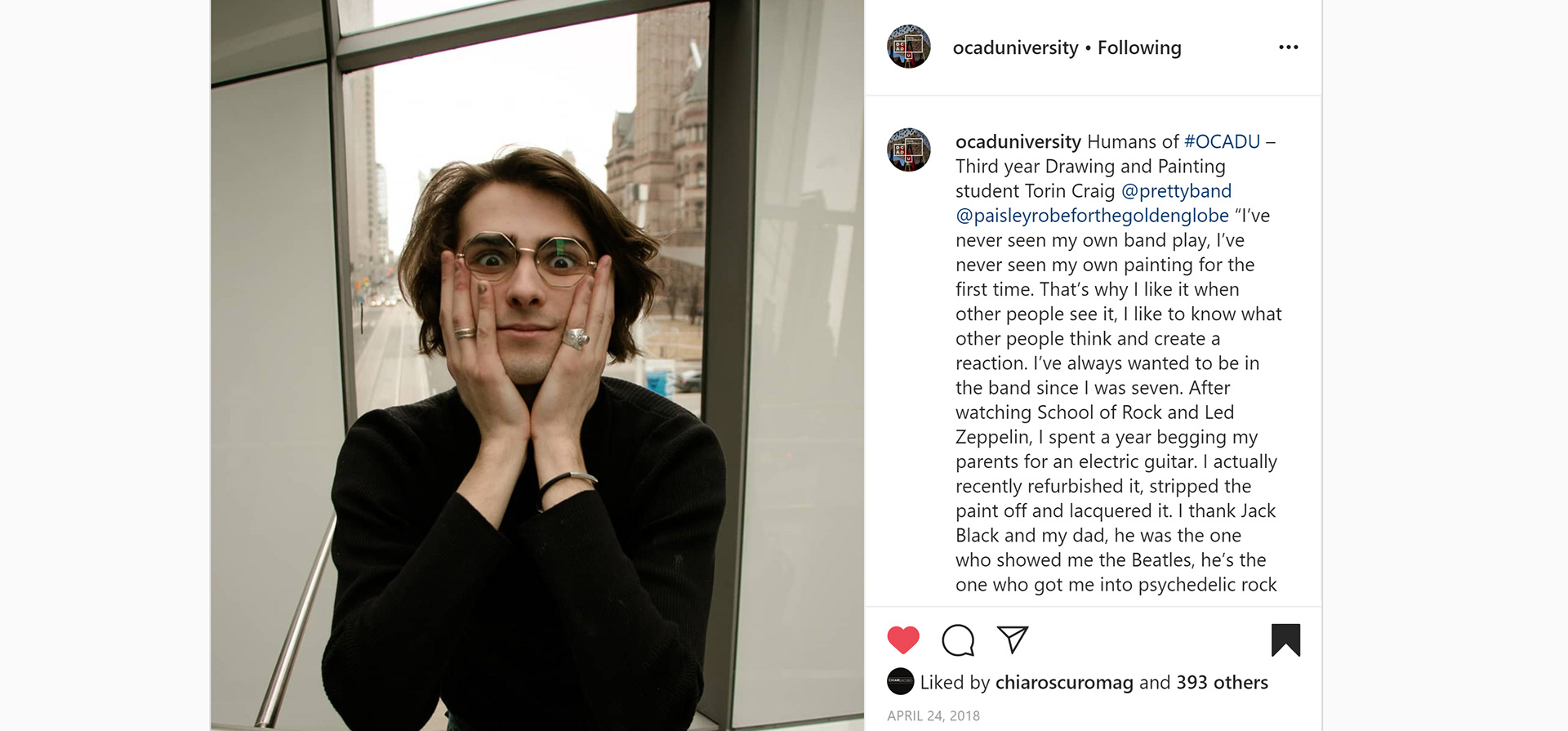Visit the @prettyband mention
Screen dimensions: 1568x731
(1176, 190)
